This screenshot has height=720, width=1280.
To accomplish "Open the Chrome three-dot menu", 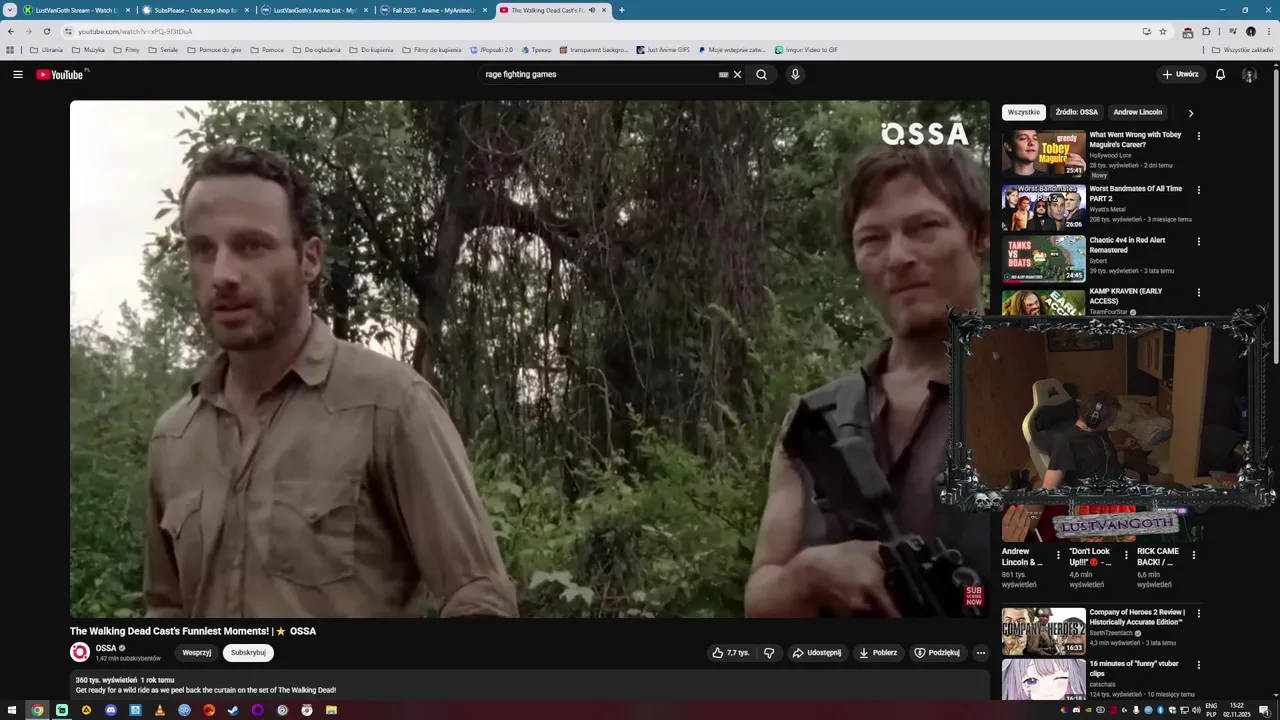I will point(1268,31).
